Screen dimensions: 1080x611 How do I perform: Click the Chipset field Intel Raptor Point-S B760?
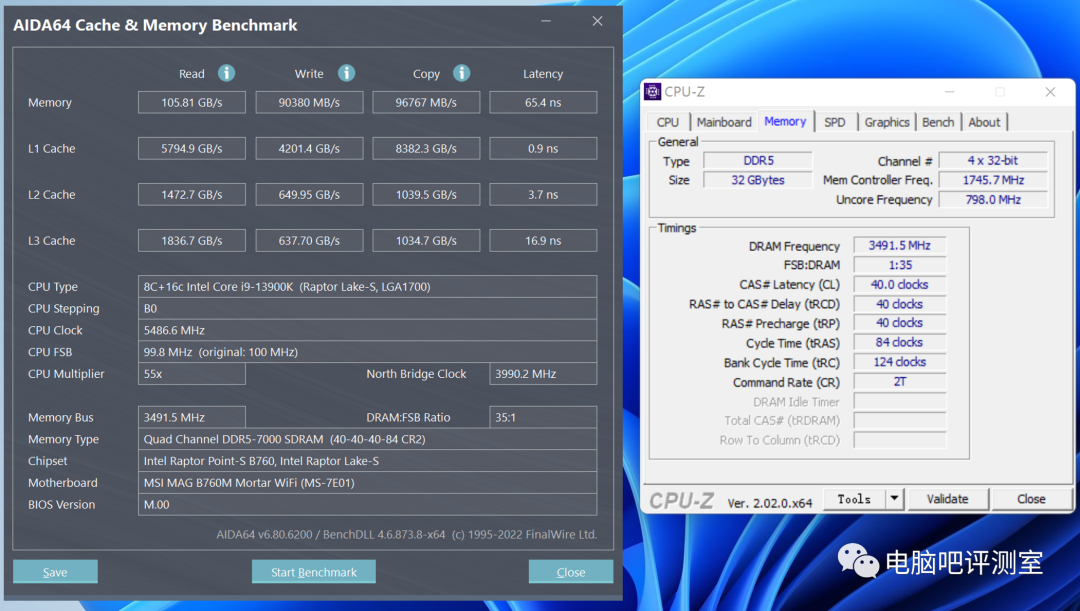pyautogui.click(x=367, y=461)
